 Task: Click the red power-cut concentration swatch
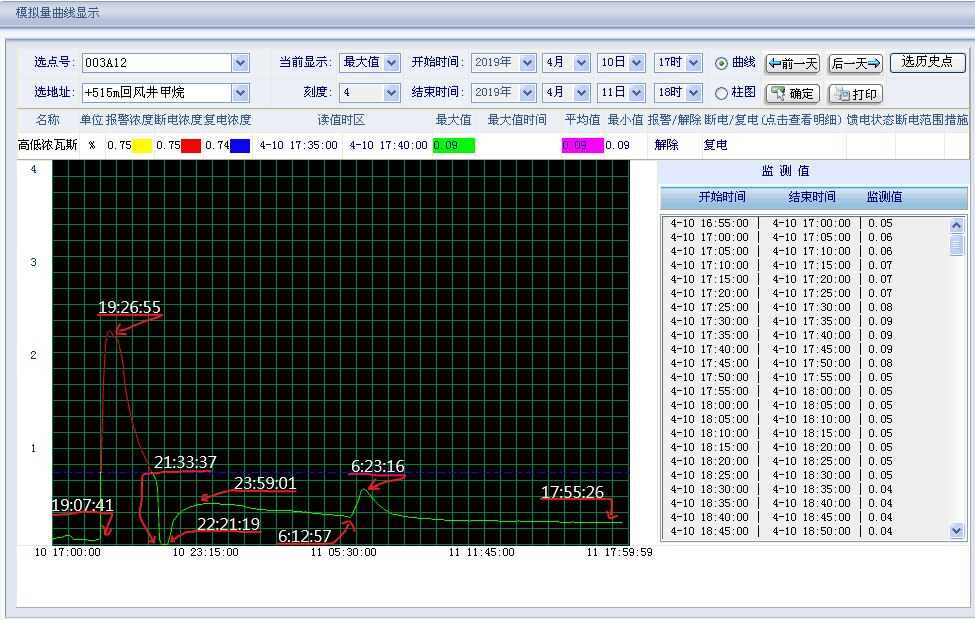(190, 145)
